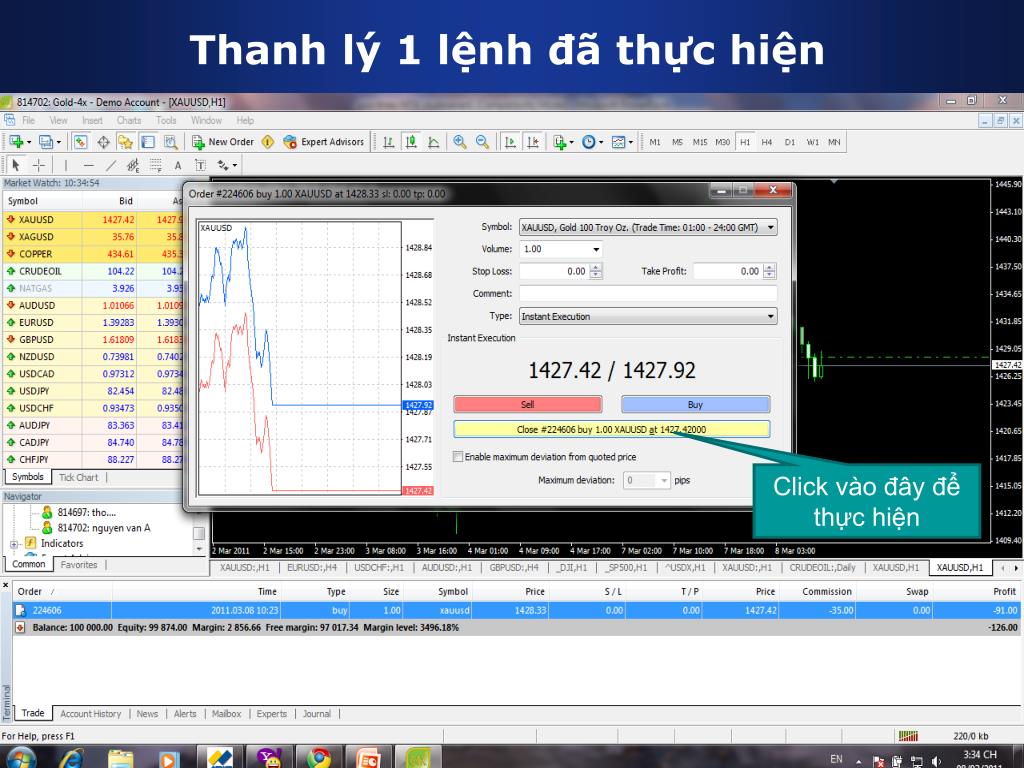Switch chart timeframe to M30

click(x=722, y=142)
